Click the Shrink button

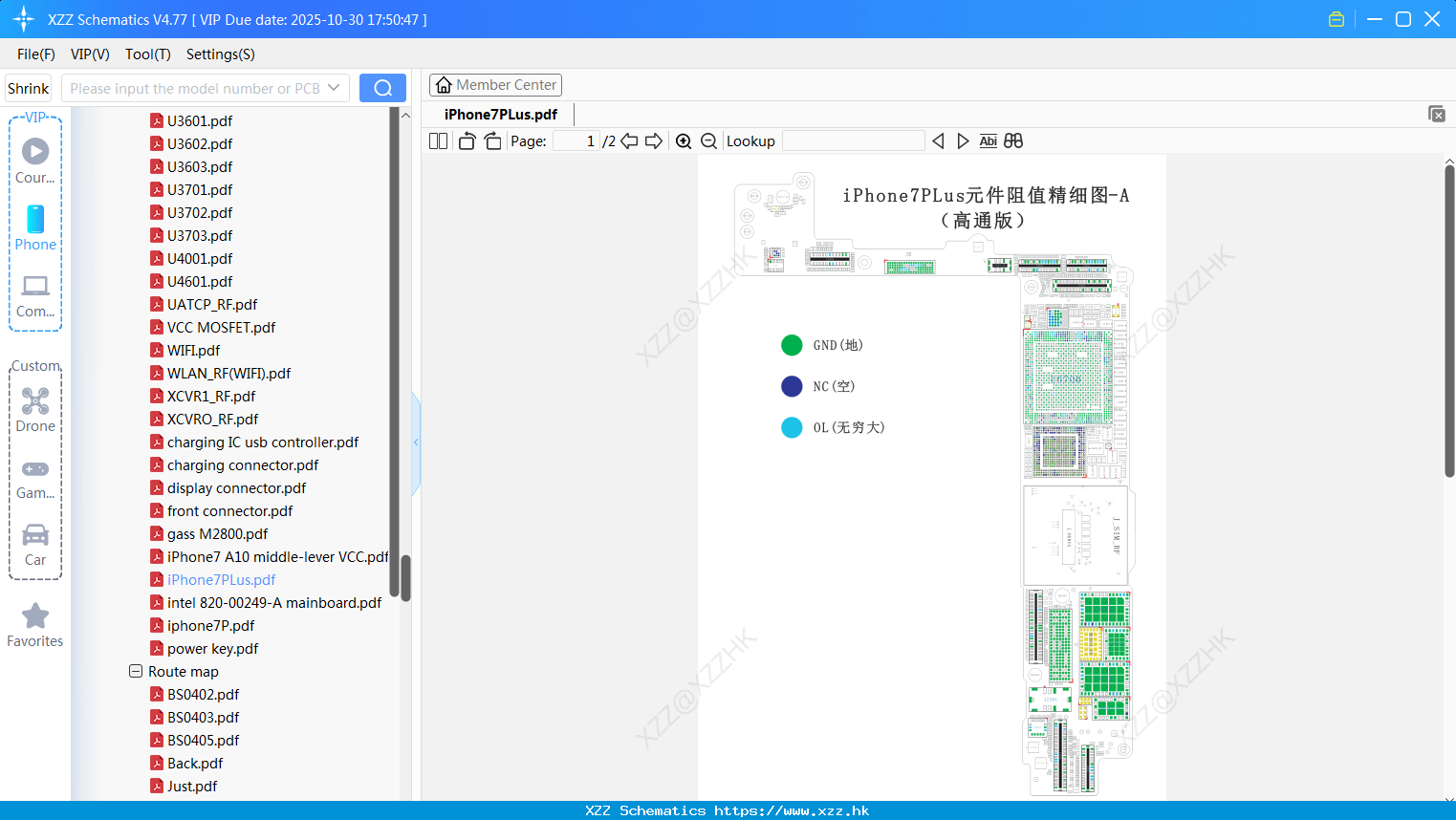tap(28, 88)
